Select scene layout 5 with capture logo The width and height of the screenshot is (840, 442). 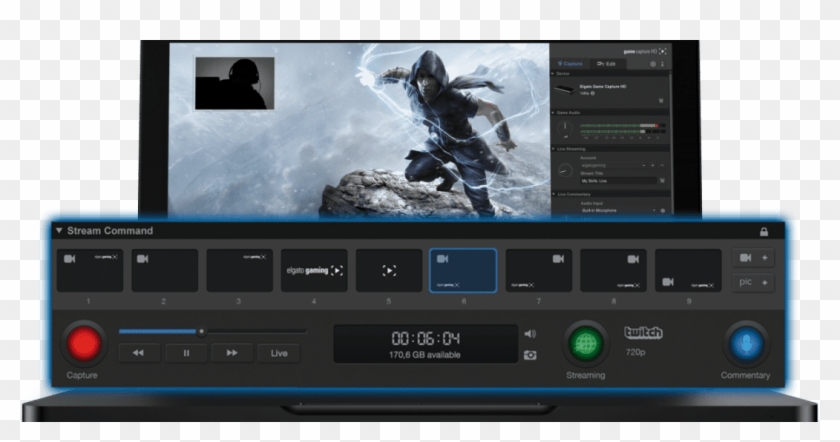(389, 271)
